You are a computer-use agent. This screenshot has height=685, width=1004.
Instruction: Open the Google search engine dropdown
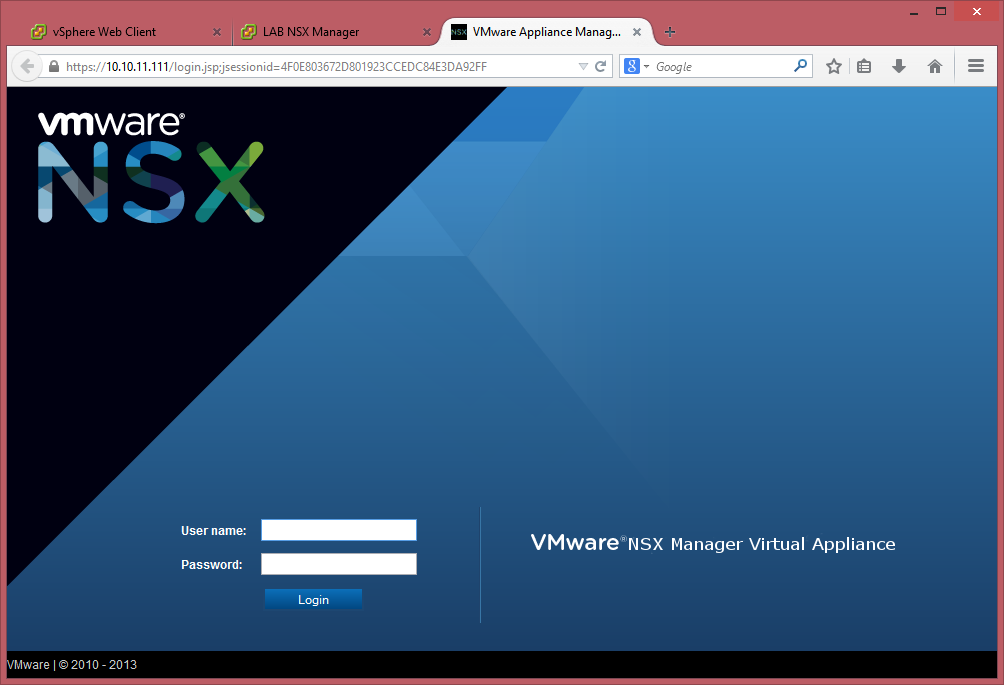click(636, 66)
